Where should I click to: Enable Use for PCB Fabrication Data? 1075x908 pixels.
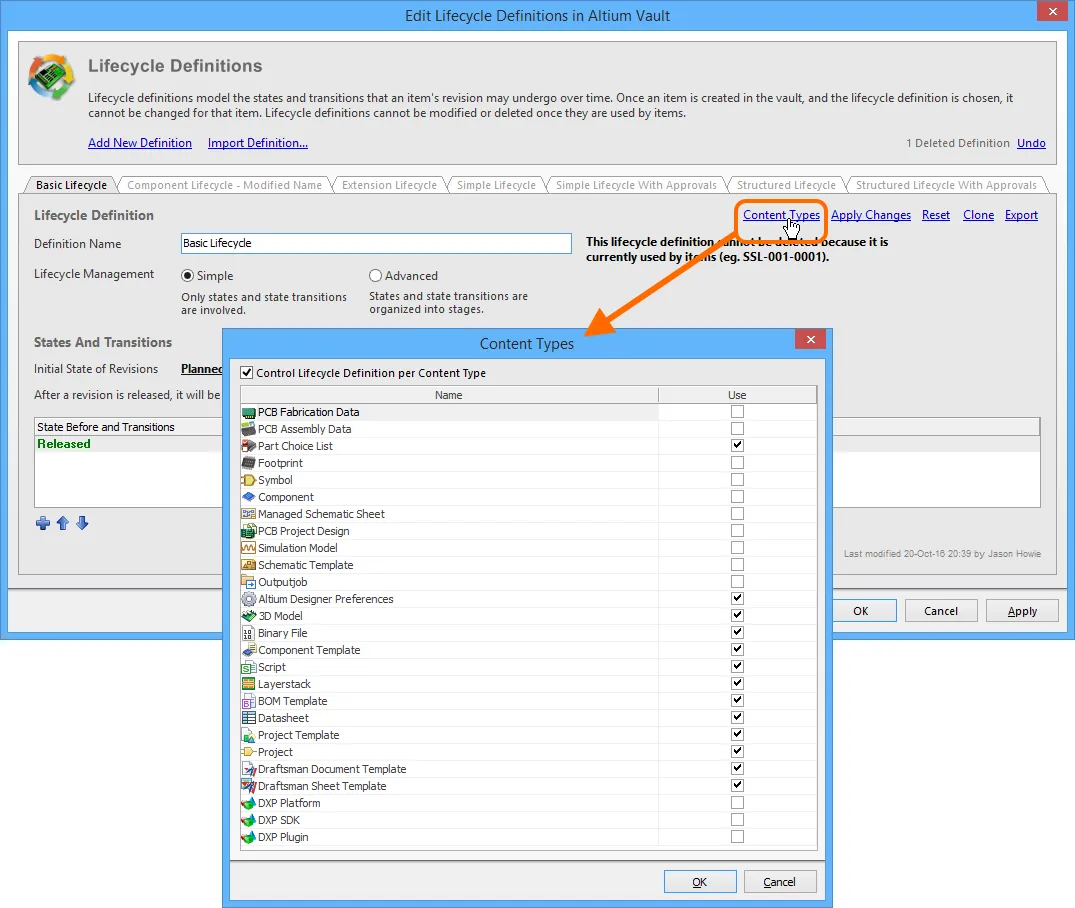click(737, 411)
